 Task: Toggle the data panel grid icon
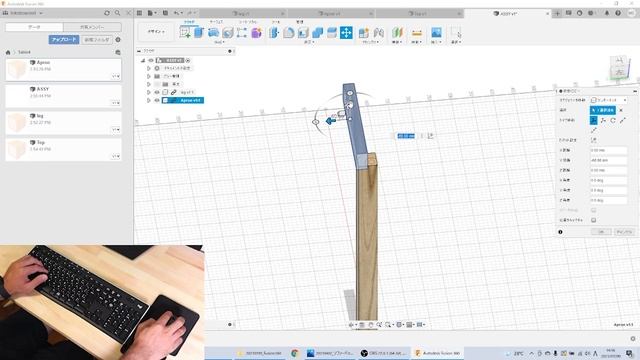[x=140, y=13]
